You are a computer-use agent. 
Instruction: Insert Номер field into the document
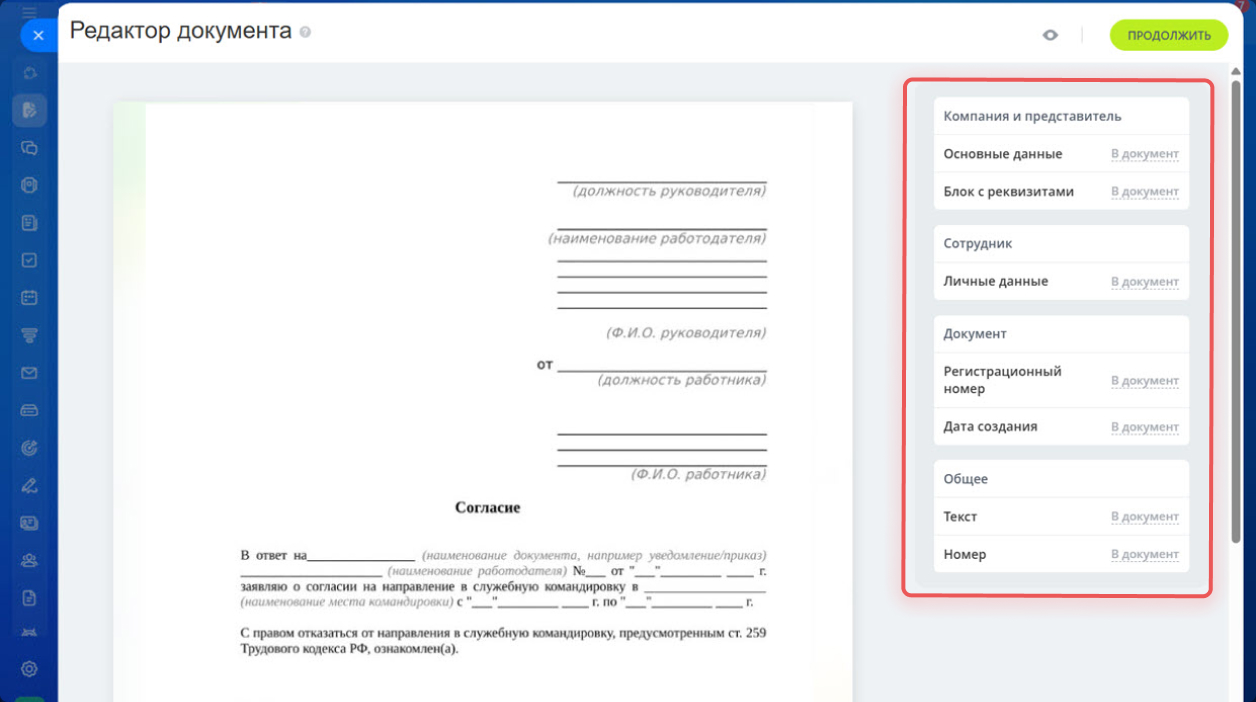click(1144, 555)
